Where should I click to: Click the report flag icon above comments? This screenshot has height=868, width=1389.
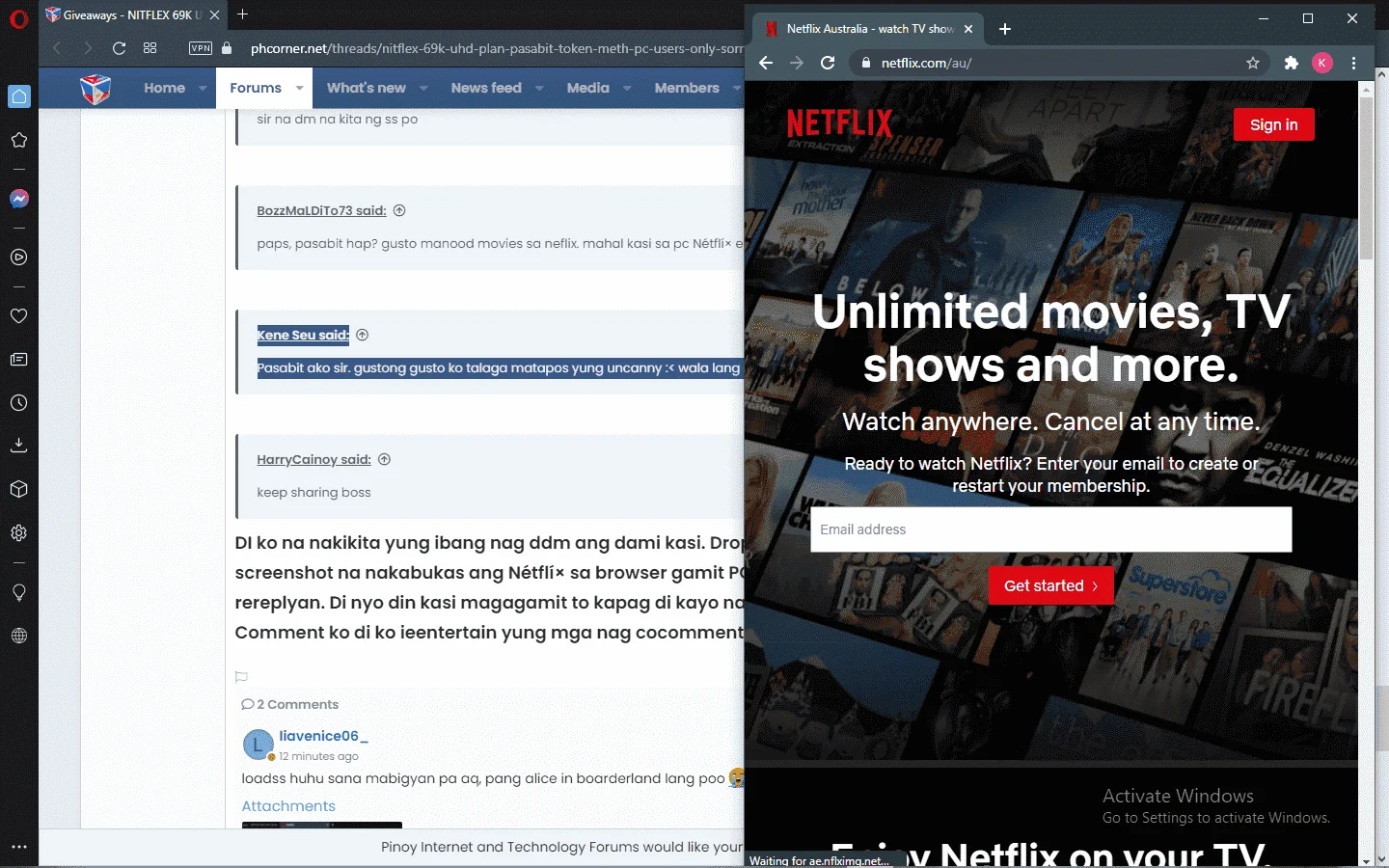click(x=241, y=677)
